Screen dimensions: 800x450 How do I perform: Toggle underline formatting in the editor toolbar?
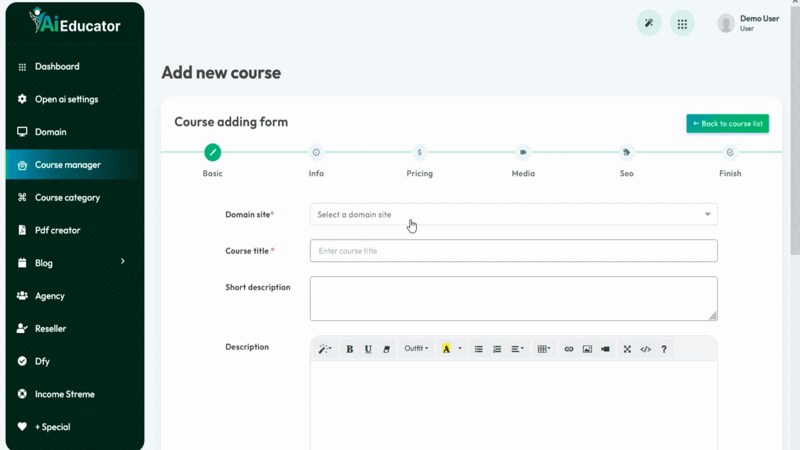pyautogui.click(x=368, y=349)
